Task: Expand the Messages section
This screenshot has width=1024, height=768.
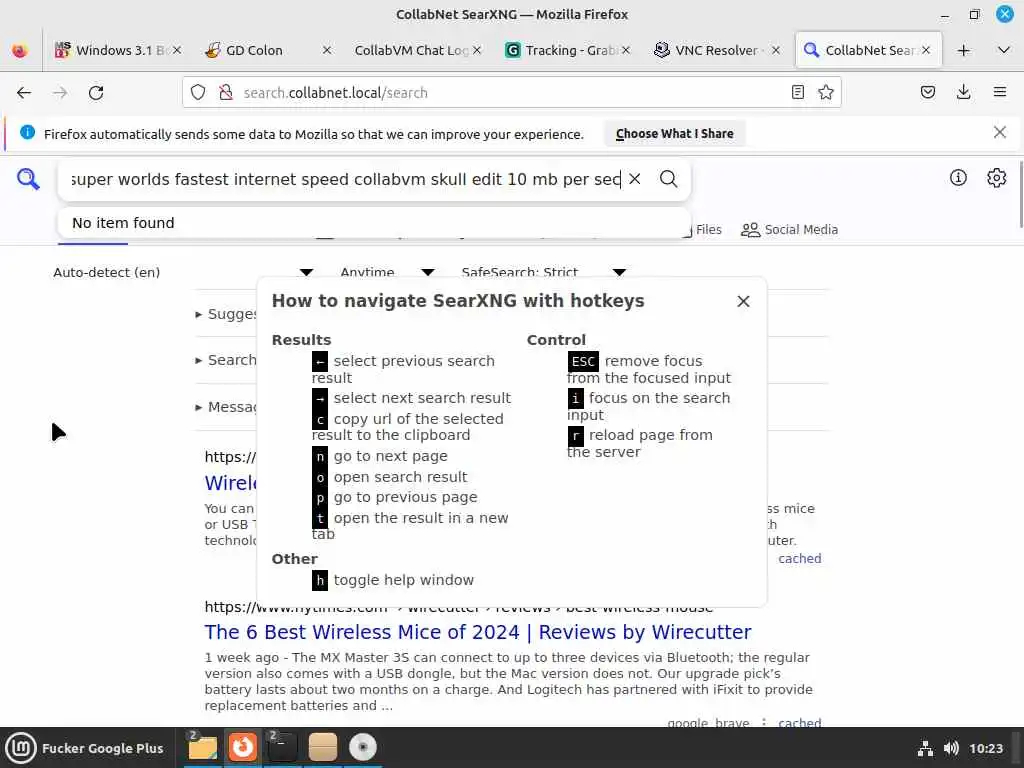Action: coord(226,407)
